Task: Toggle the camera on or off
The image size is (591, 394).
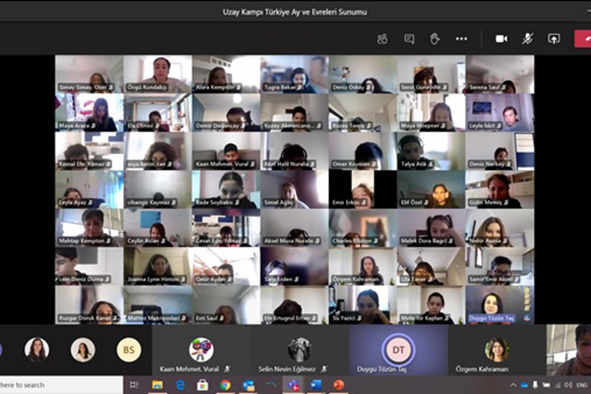Action: coord(501,39)
